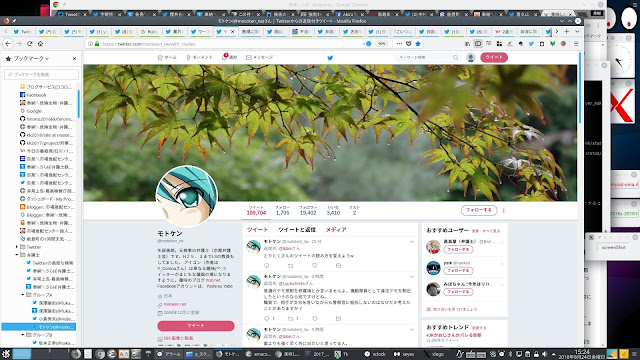The image size is (640, 360).
Task: Like the first tweet heart icon
Action: [315, 266]
